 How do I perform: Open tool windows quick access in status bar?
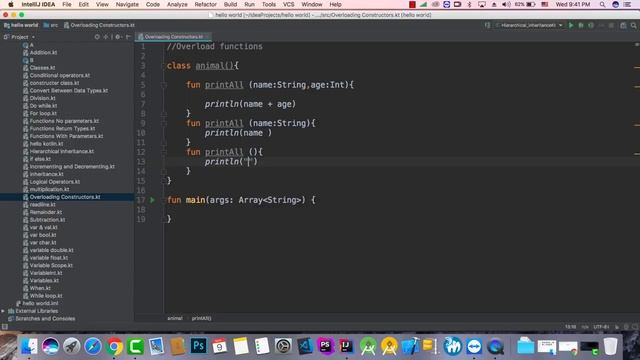[5, 327]
